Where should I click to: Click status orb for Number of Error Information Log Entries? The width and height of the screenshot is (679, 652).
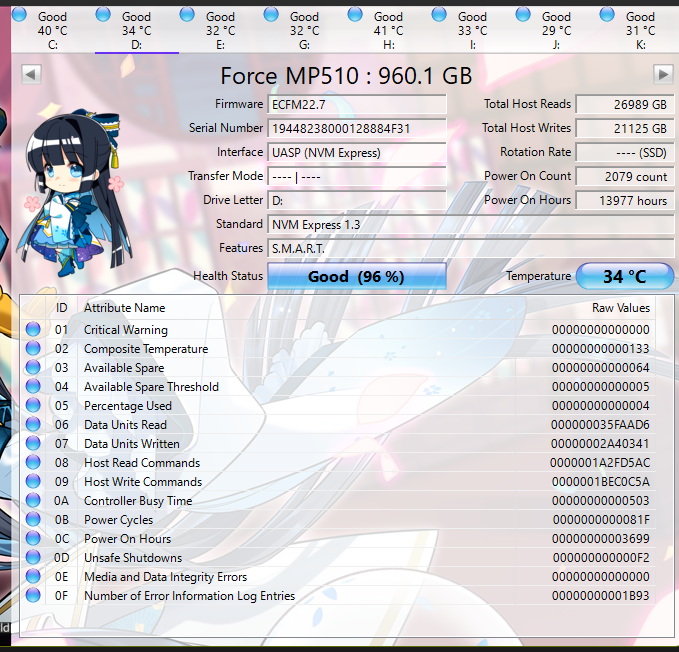coord(33,595)
